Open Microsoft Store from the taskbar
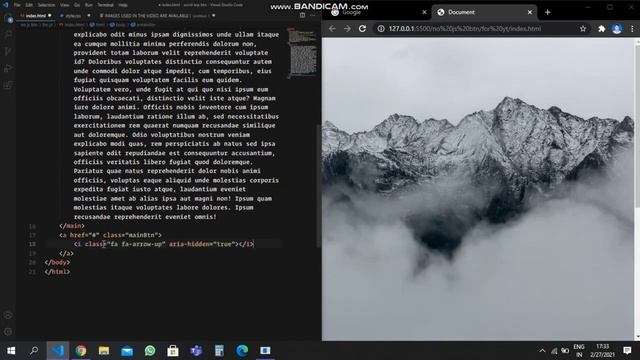 (x=173, y=351)
